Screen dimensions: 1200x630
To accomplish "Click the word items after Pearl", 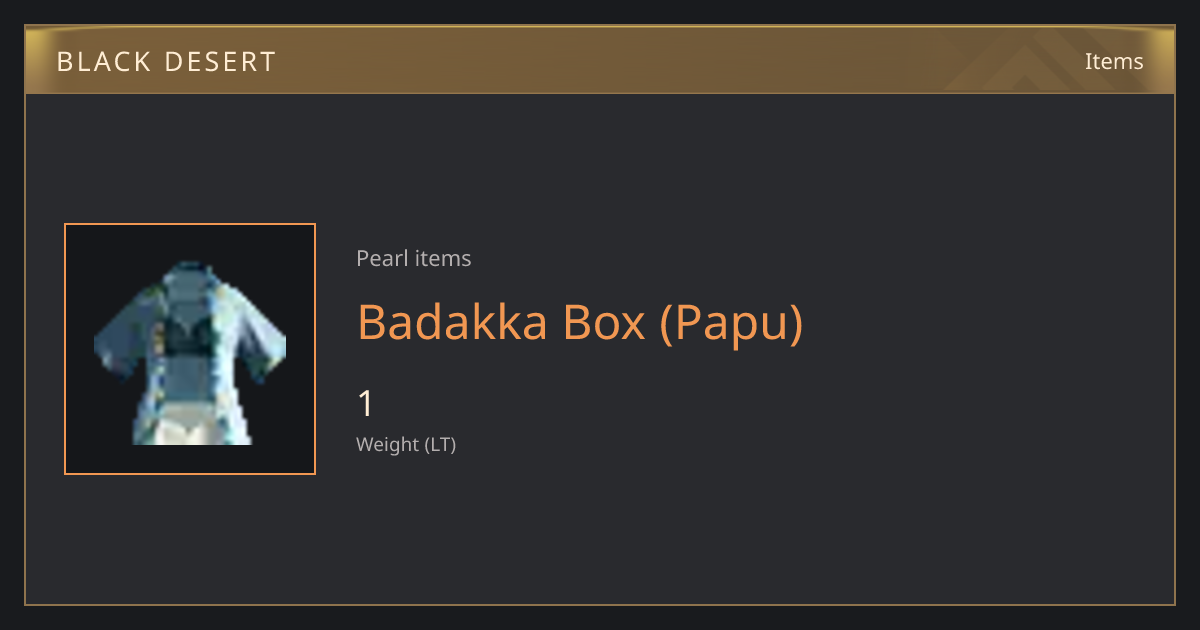I will (443, 258).
